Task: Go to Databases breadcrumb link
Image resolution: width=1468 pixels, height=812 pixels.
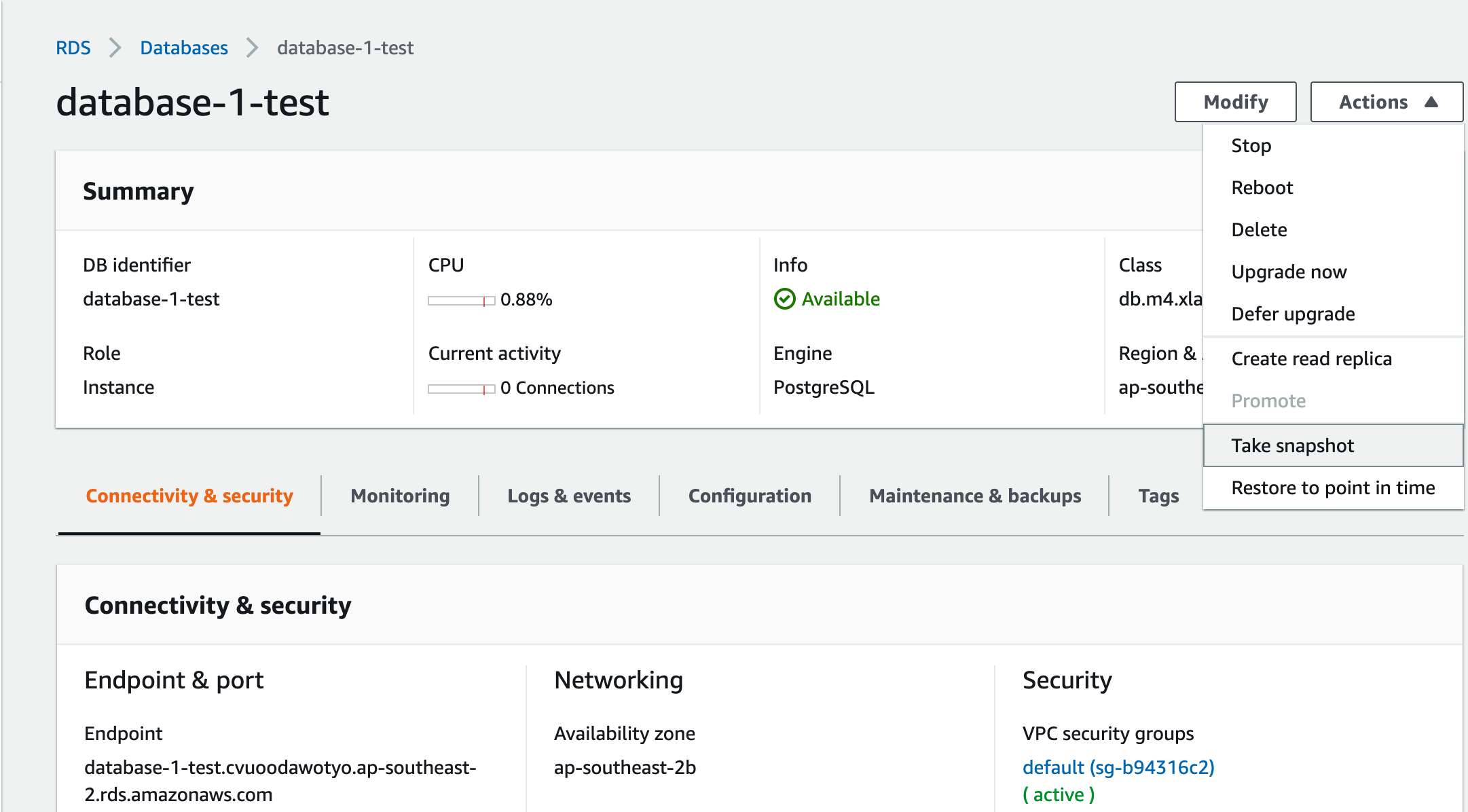Action: (184, 48)
